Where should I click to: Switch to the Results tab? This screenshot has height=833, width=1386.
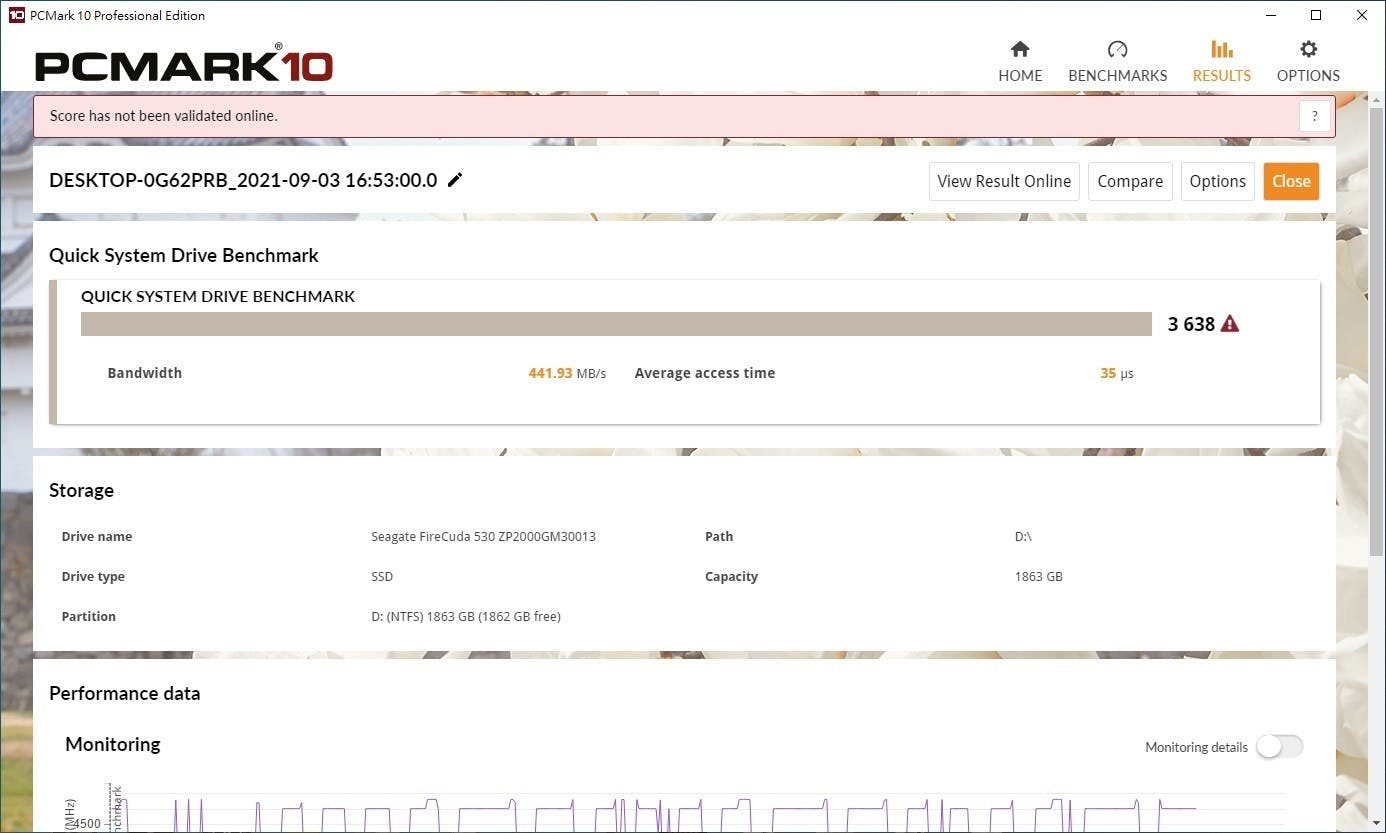[1221, 62]
